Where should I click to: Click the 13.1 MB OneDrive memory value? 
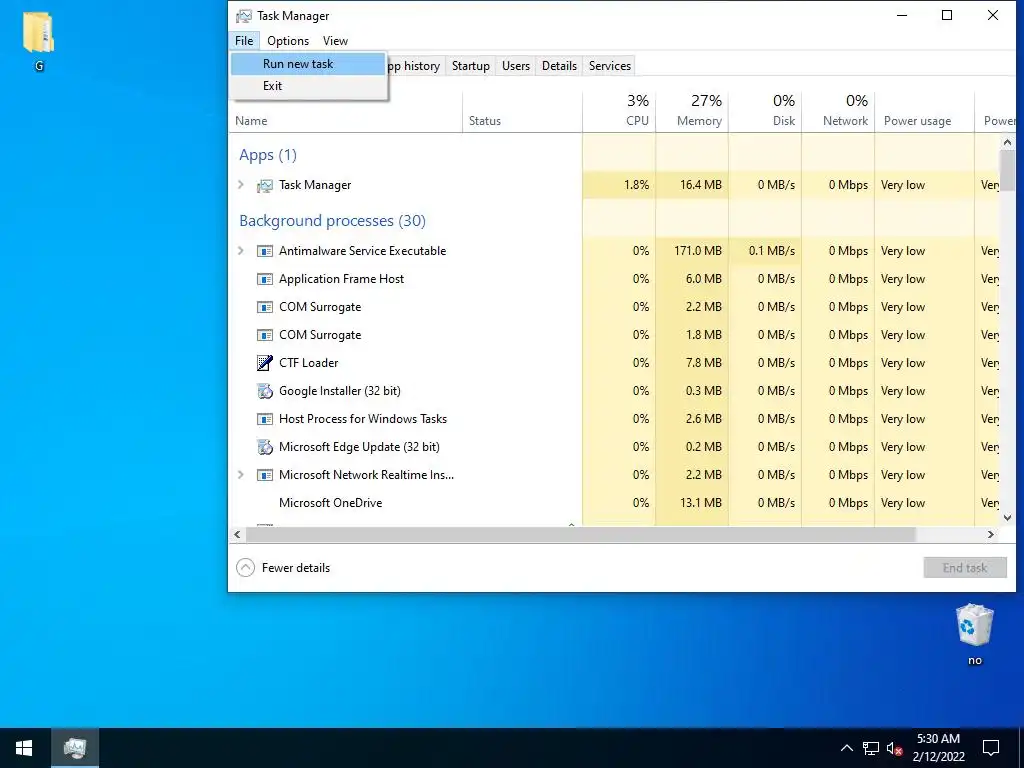tap(703, 503)
